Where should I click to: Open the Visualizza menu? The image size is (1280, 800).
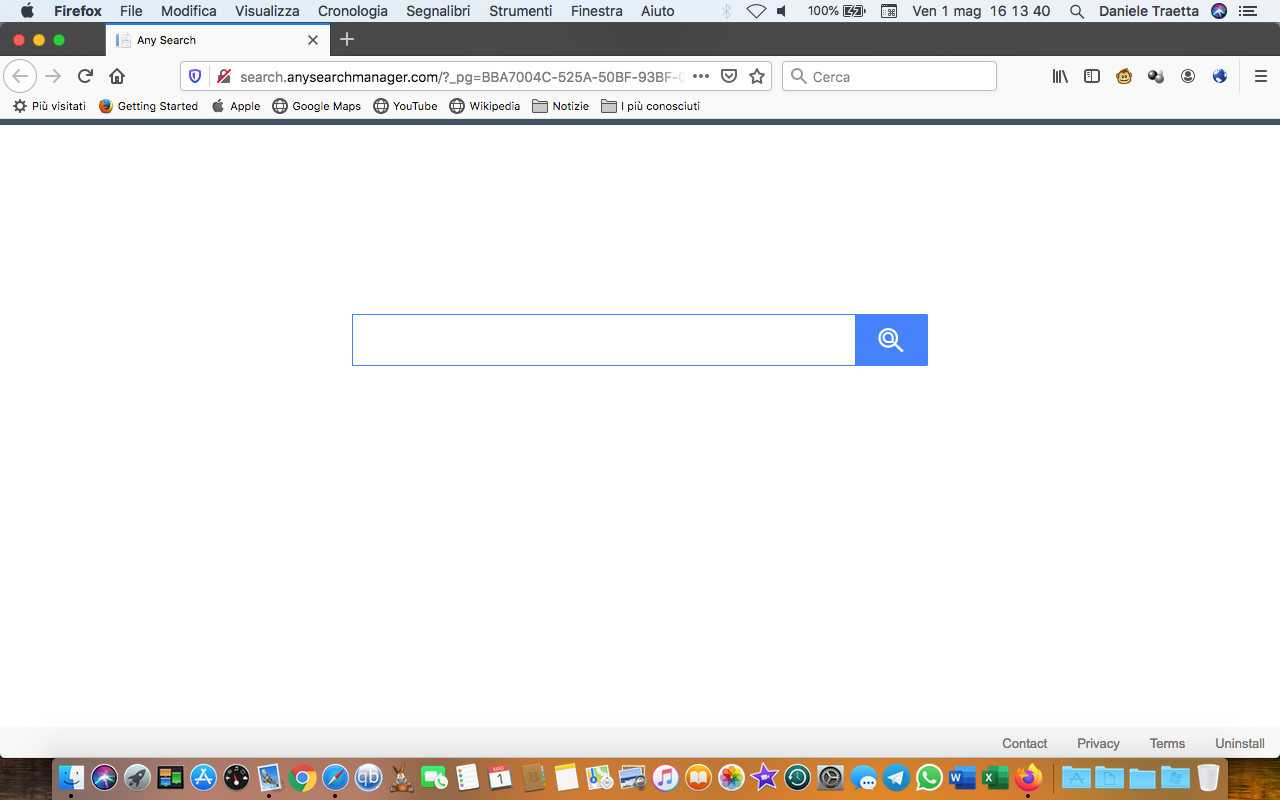click(x=267, y=11)
